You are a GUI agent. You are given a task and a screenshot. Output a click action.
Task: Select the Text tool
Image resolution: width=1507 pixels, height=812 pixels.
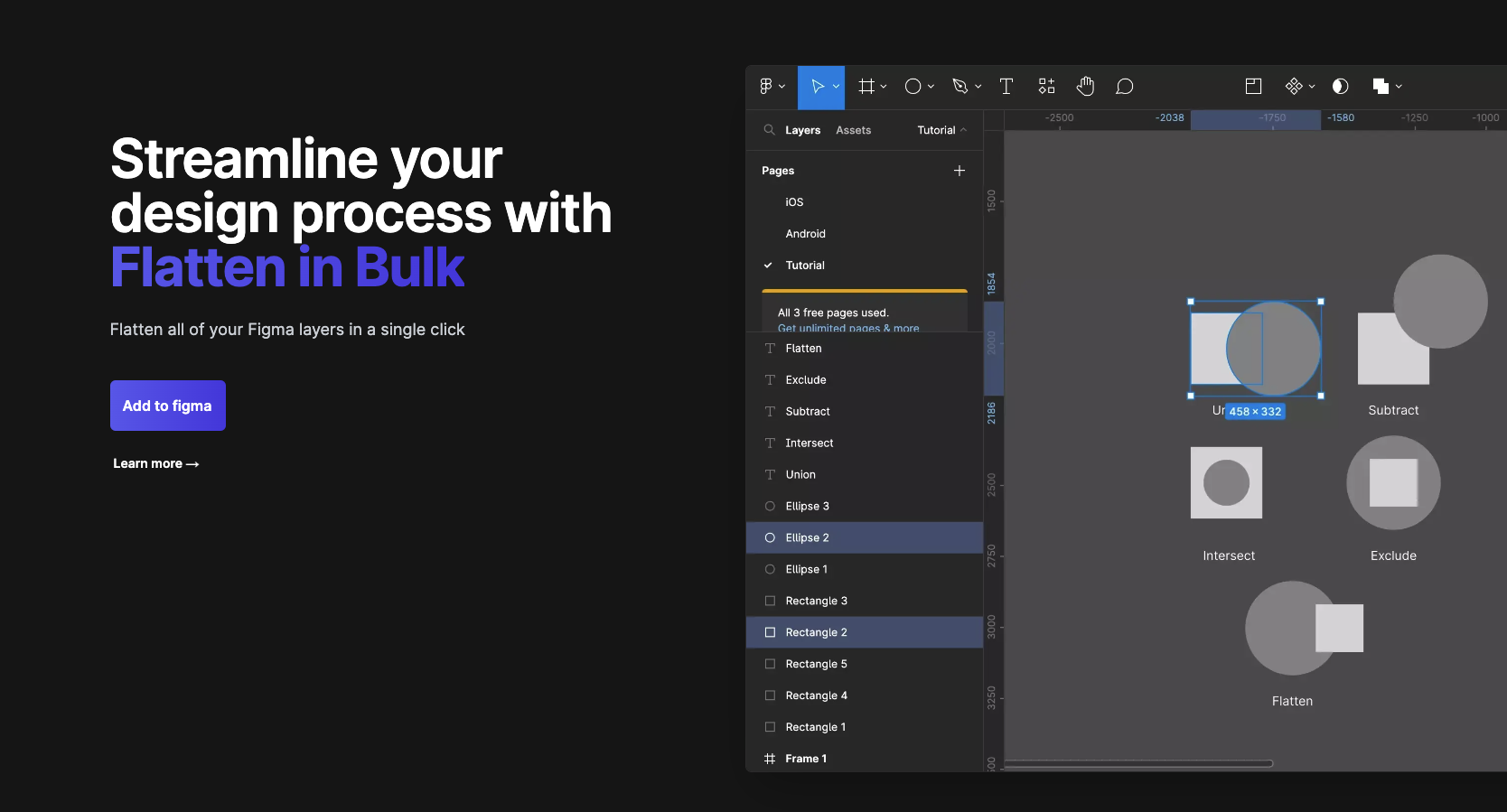(1006, 87)
